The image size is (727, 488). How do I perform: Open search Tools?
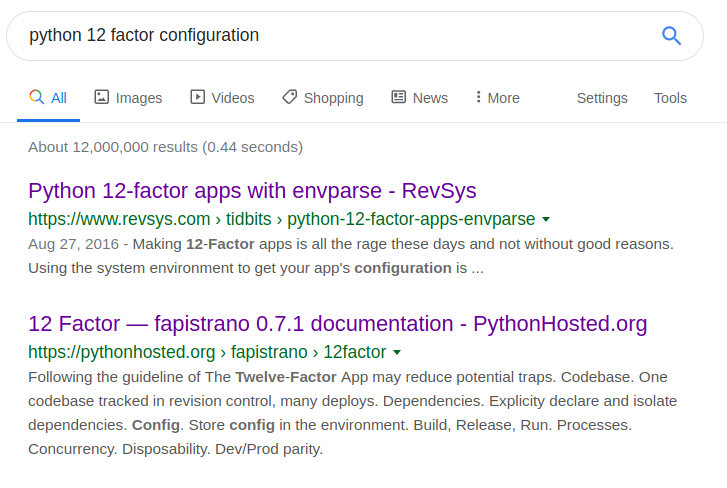(x=670, y=98)
